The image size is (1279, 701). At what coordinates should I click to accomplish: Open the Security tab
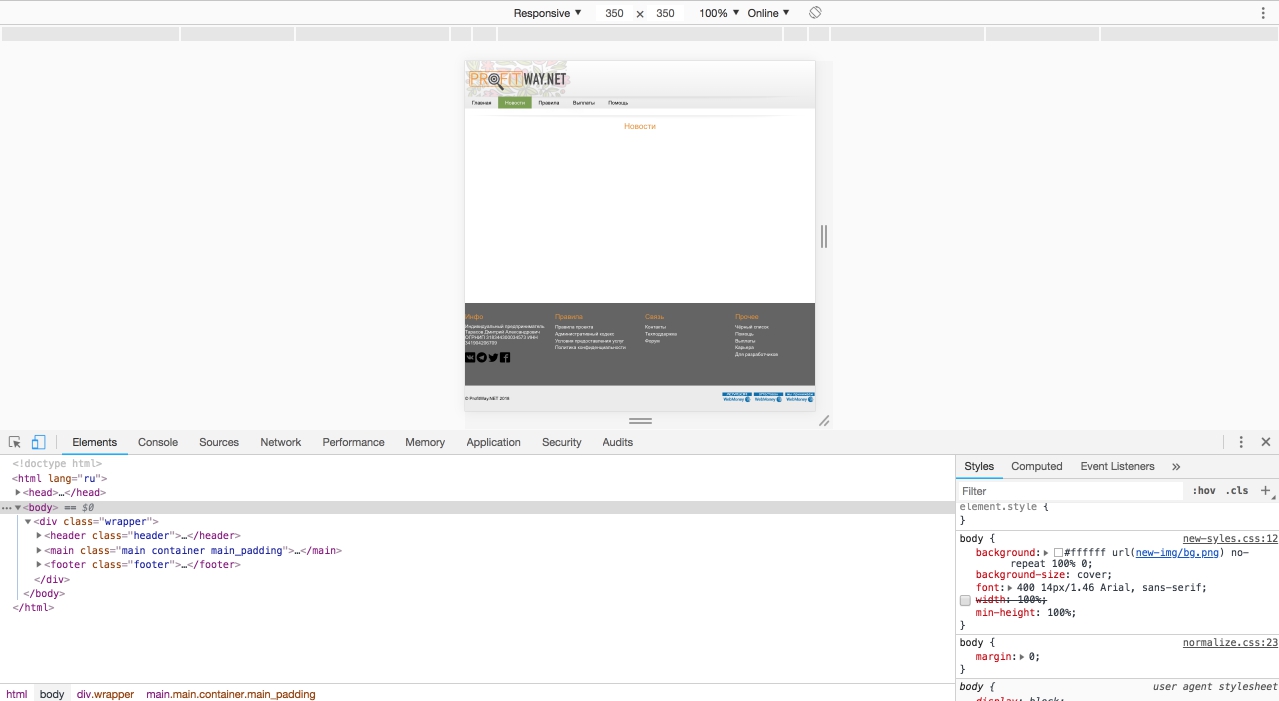562,442
